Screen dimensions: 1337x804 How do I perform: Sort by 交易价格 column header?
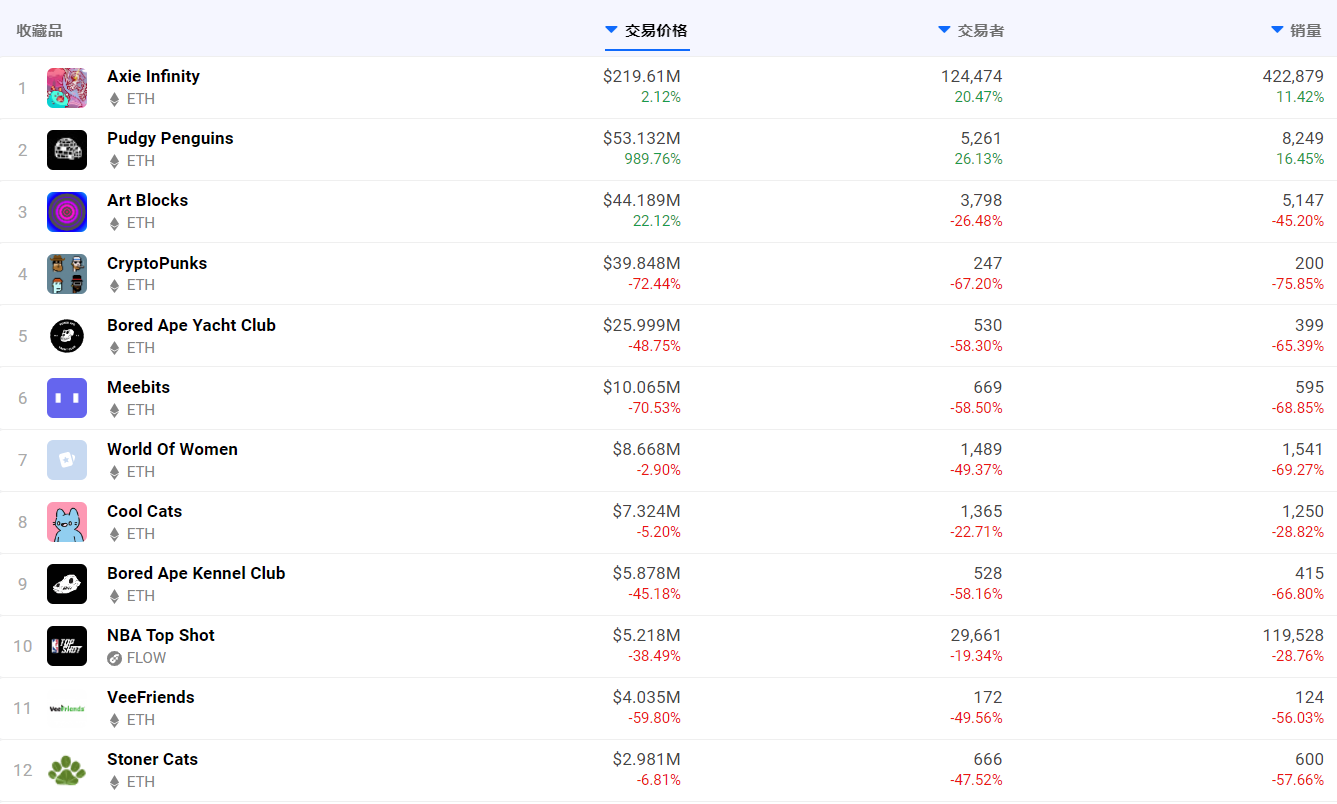647,31
